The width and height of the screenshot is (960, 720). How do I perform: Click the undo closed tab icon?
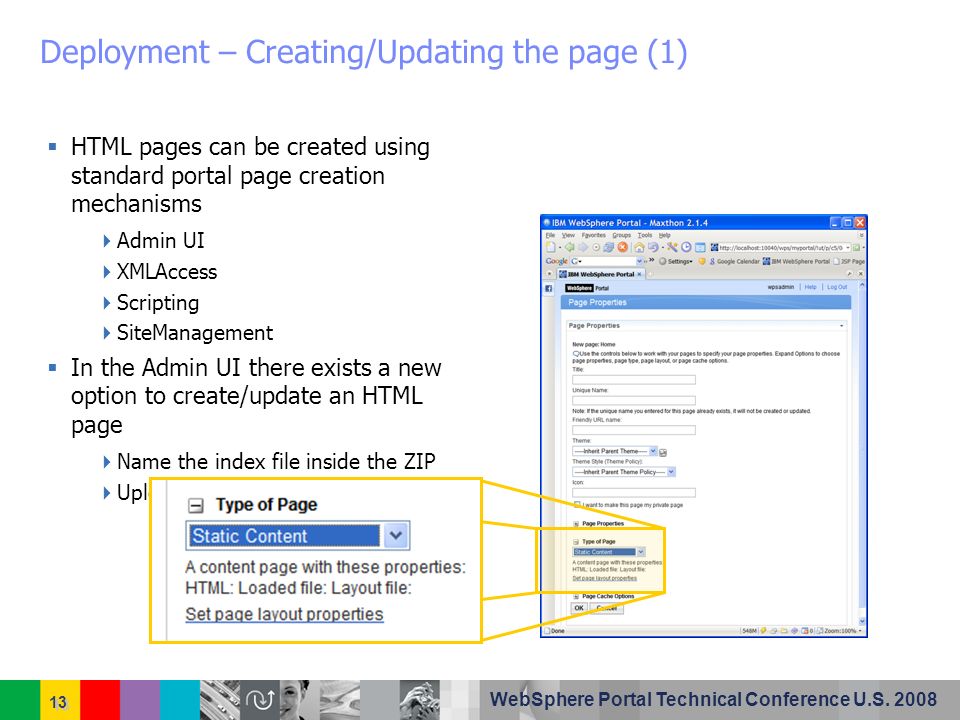click(653, 247)
